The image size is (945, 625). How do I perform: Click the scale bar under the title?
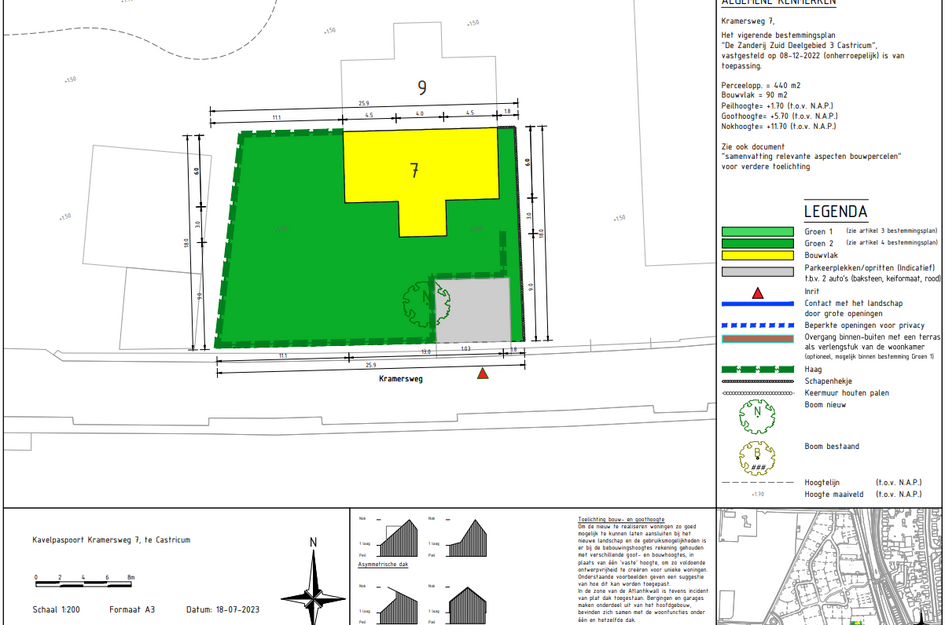pos(84,583)
